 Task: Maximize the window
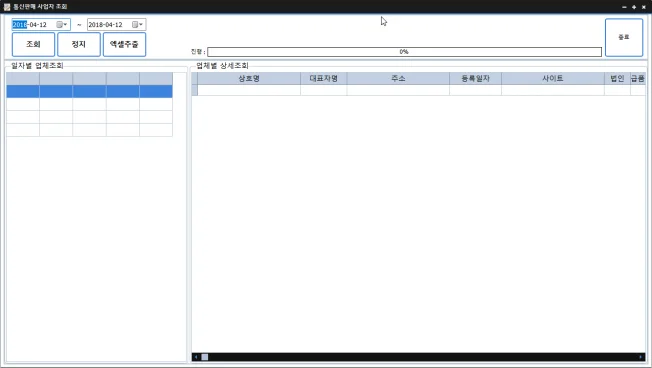tap(634, 7)
